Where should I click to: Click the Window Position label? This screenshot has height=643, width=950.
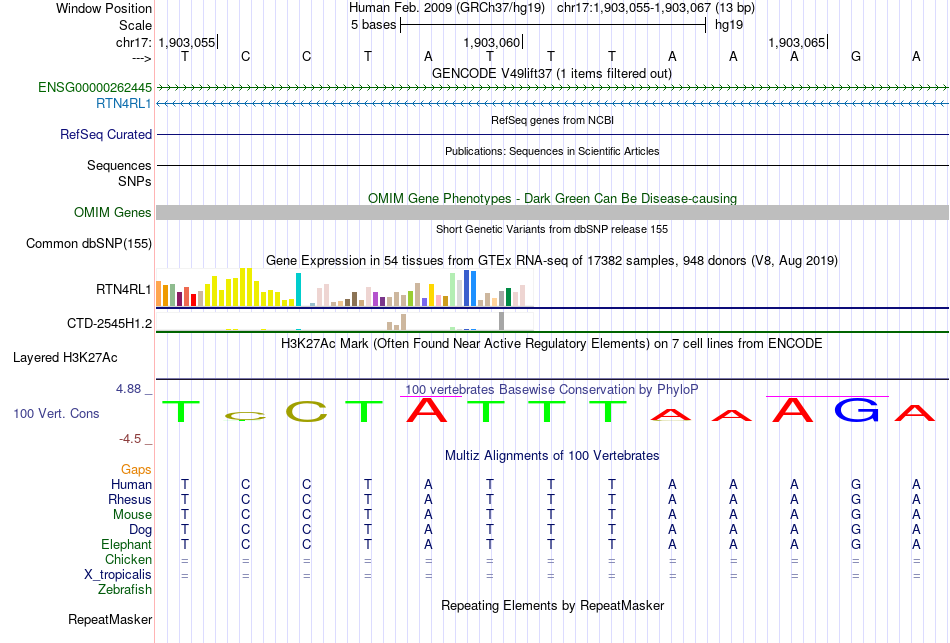tap(104, 8)
